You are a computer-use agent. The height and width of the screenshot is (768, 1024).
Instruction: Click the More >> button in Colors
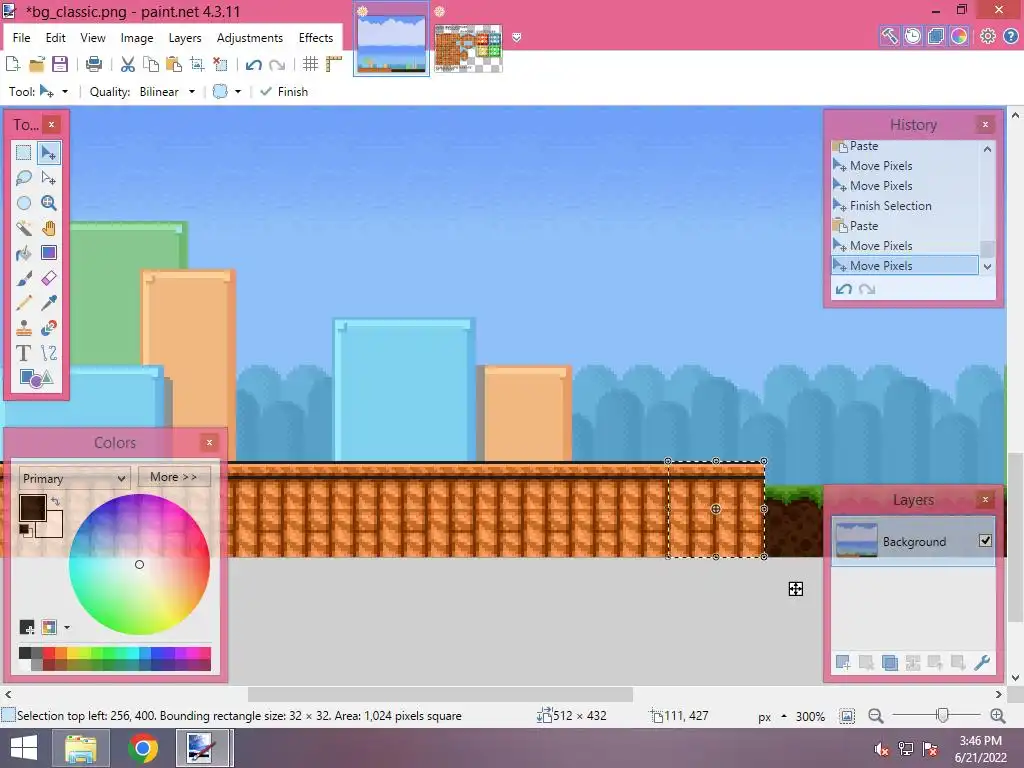pyautogui.click(x=174, y=477)
